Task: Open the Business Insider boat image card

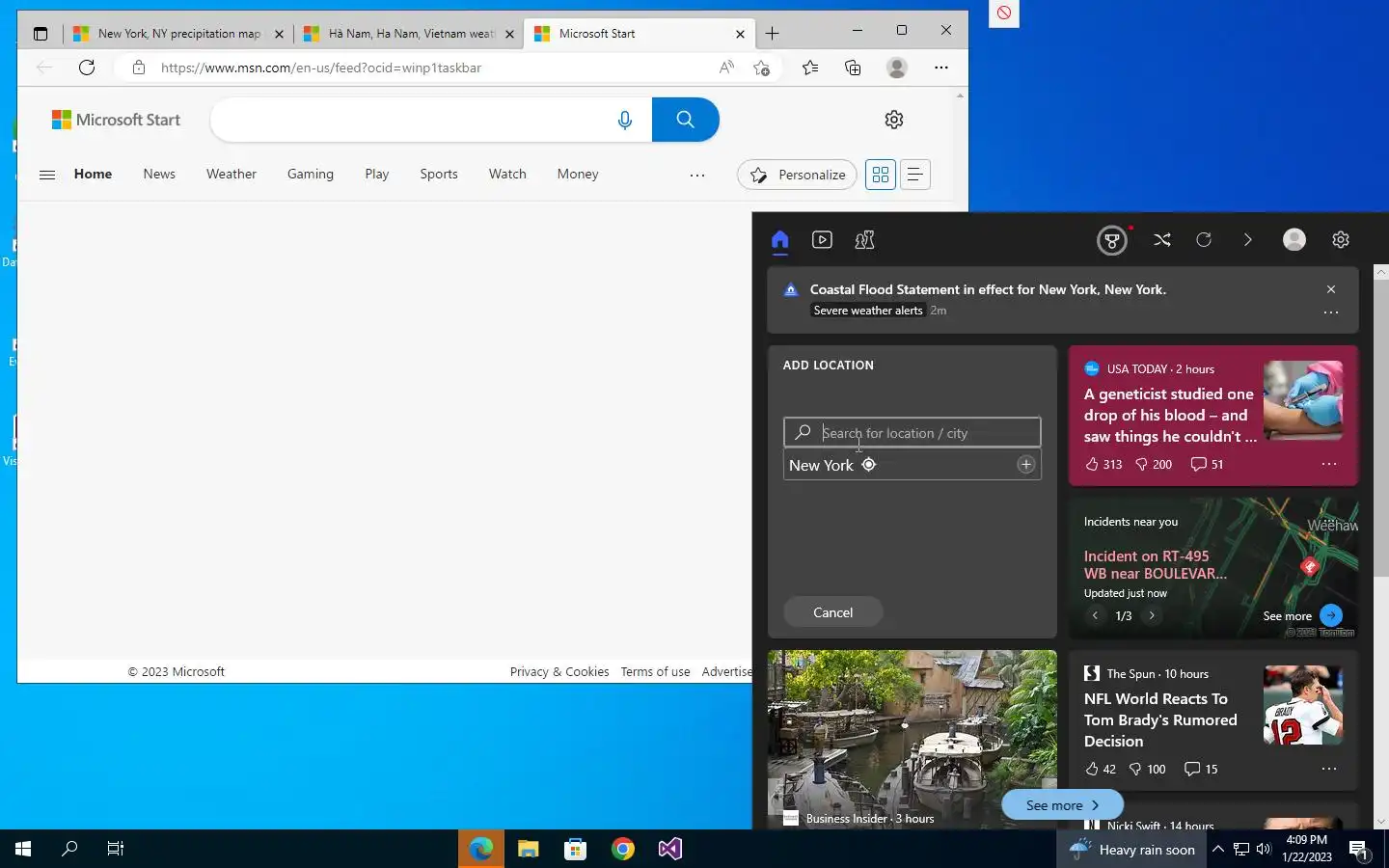Action: pyautogui.click(x=912, y=740)
